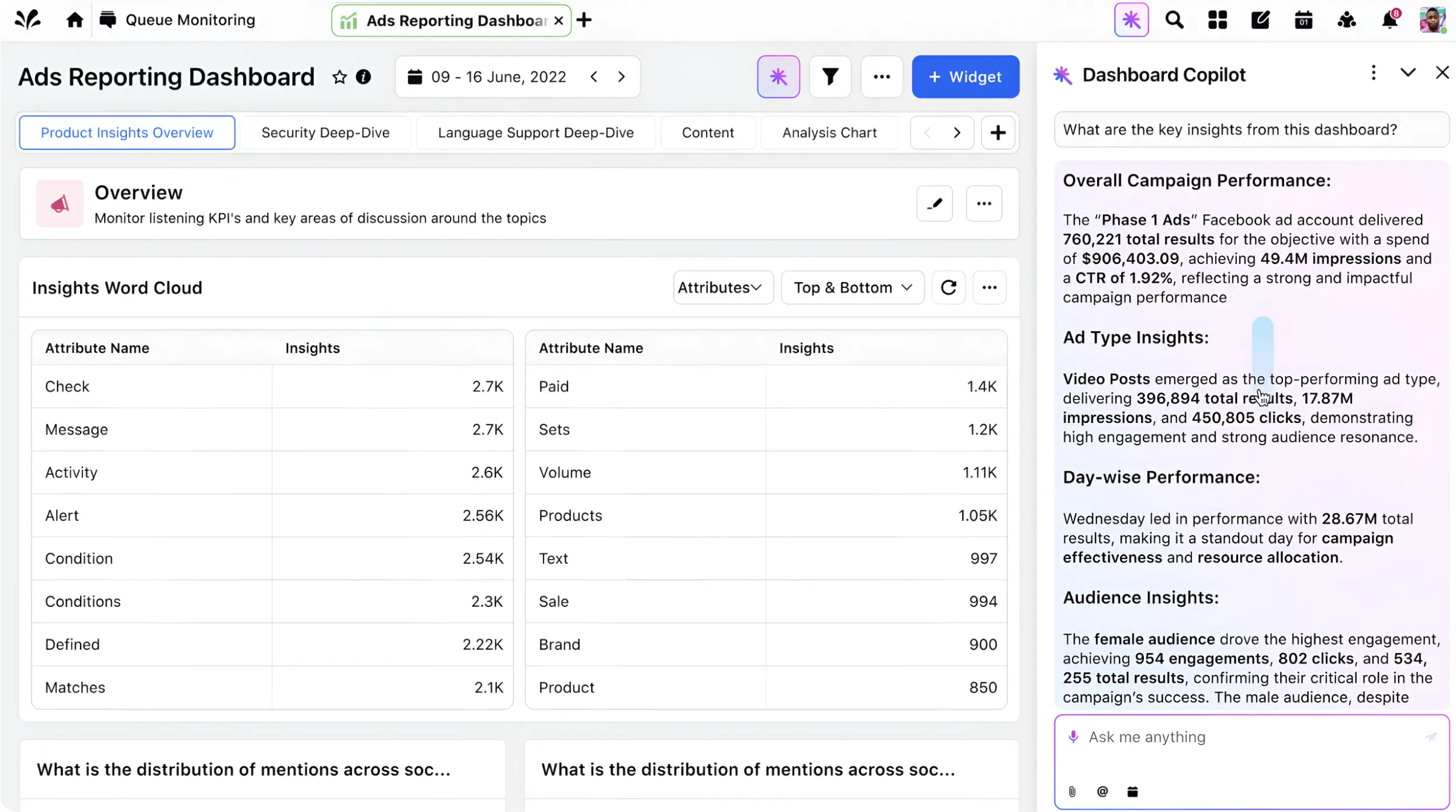Screen dimensions: 1456x812
Task: Open the notifications bell
Action: click(x=1389, y=21)
